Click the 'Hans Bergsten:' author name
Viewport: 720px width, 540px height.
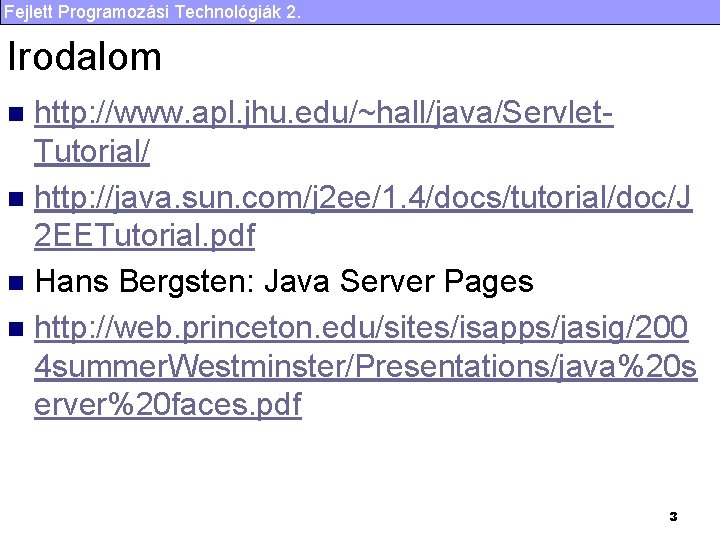[x=144, y=282]
